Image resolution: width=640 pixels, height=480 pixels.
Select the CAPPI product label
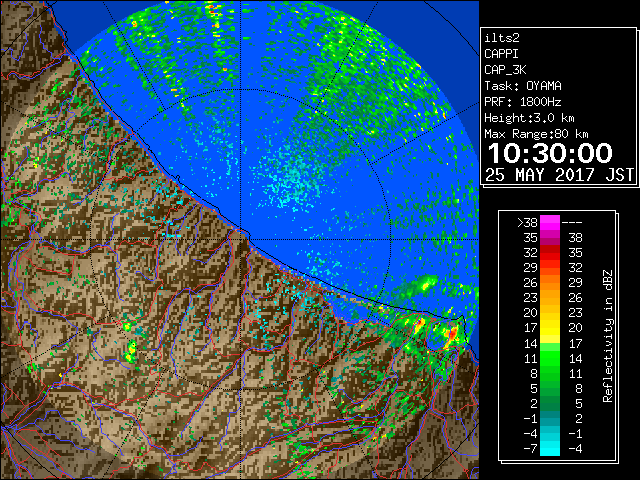pyautogui.click(x=501, y=54)
